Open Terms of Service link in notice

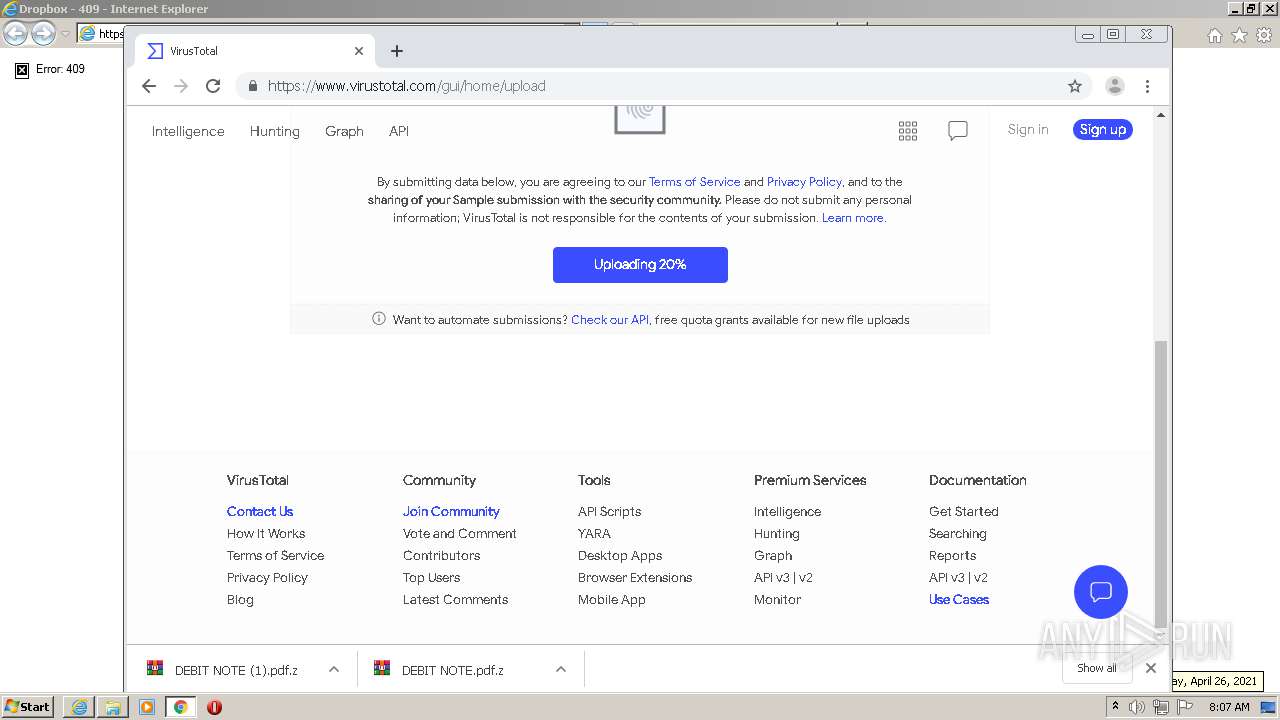pyautogui.click(x=695, y=182)
